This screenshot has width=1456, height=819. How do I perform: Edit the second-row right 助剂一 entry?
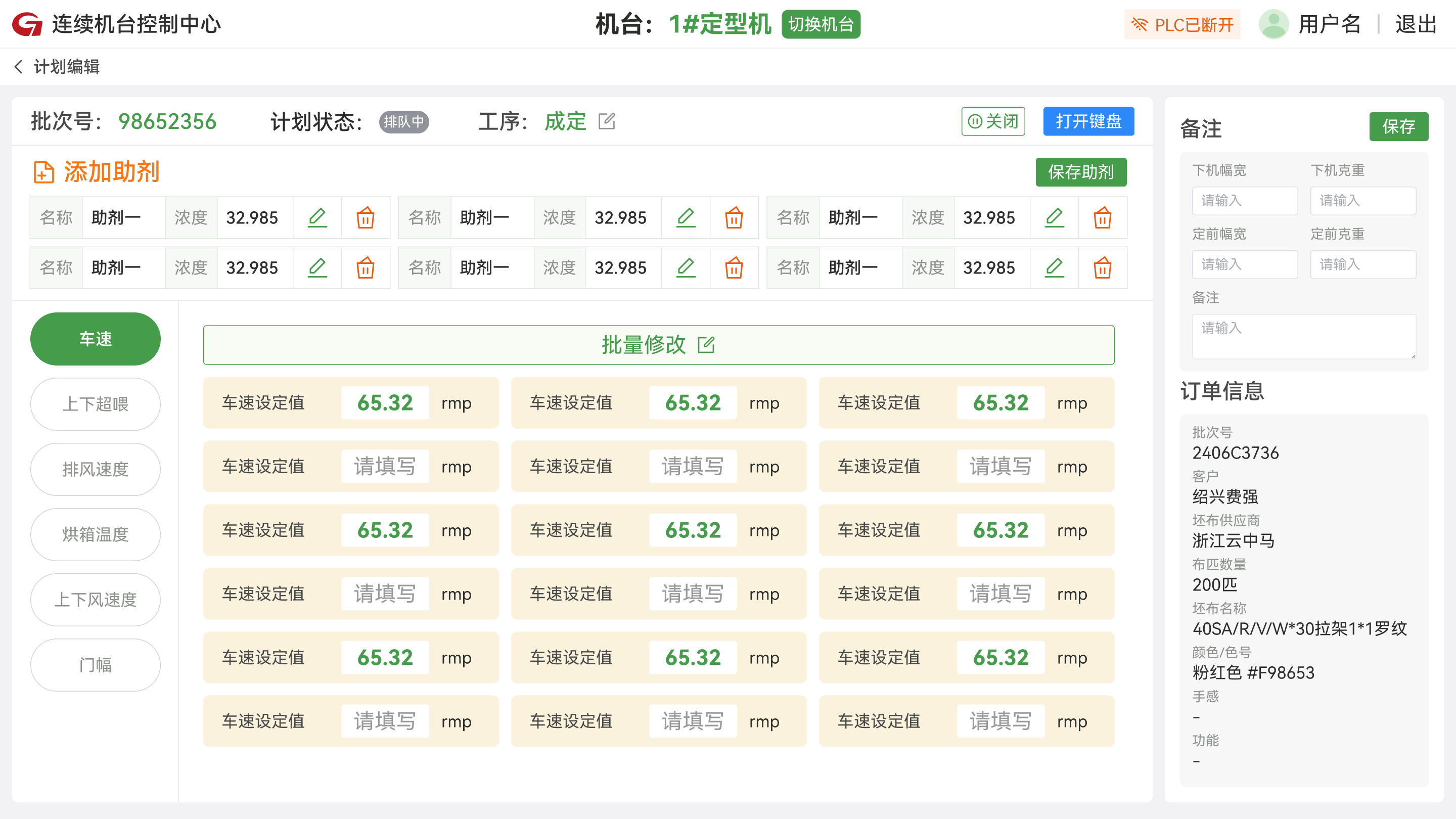tap(1054, 267)
